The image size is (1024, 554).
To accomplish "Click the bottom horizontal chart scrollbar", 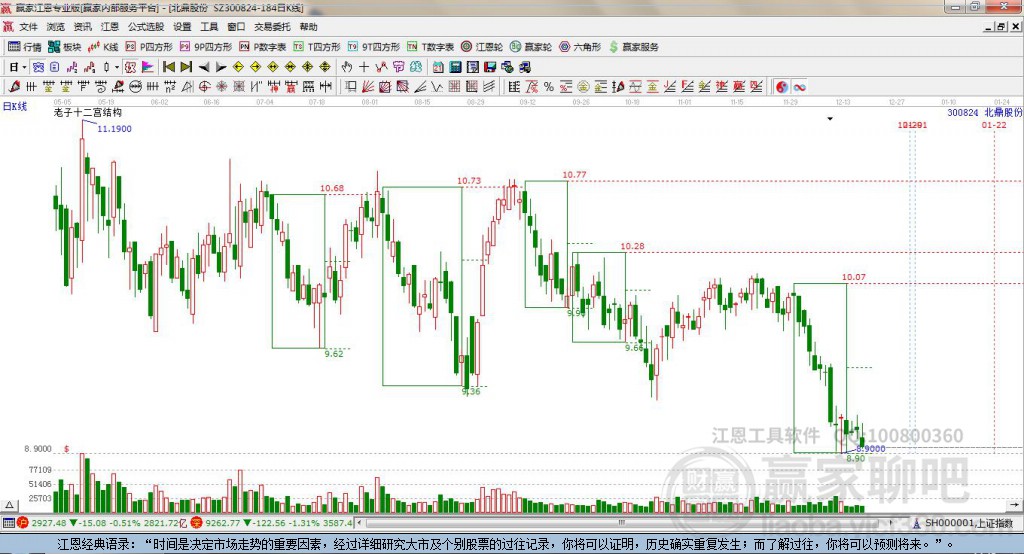I will point(624,523).
